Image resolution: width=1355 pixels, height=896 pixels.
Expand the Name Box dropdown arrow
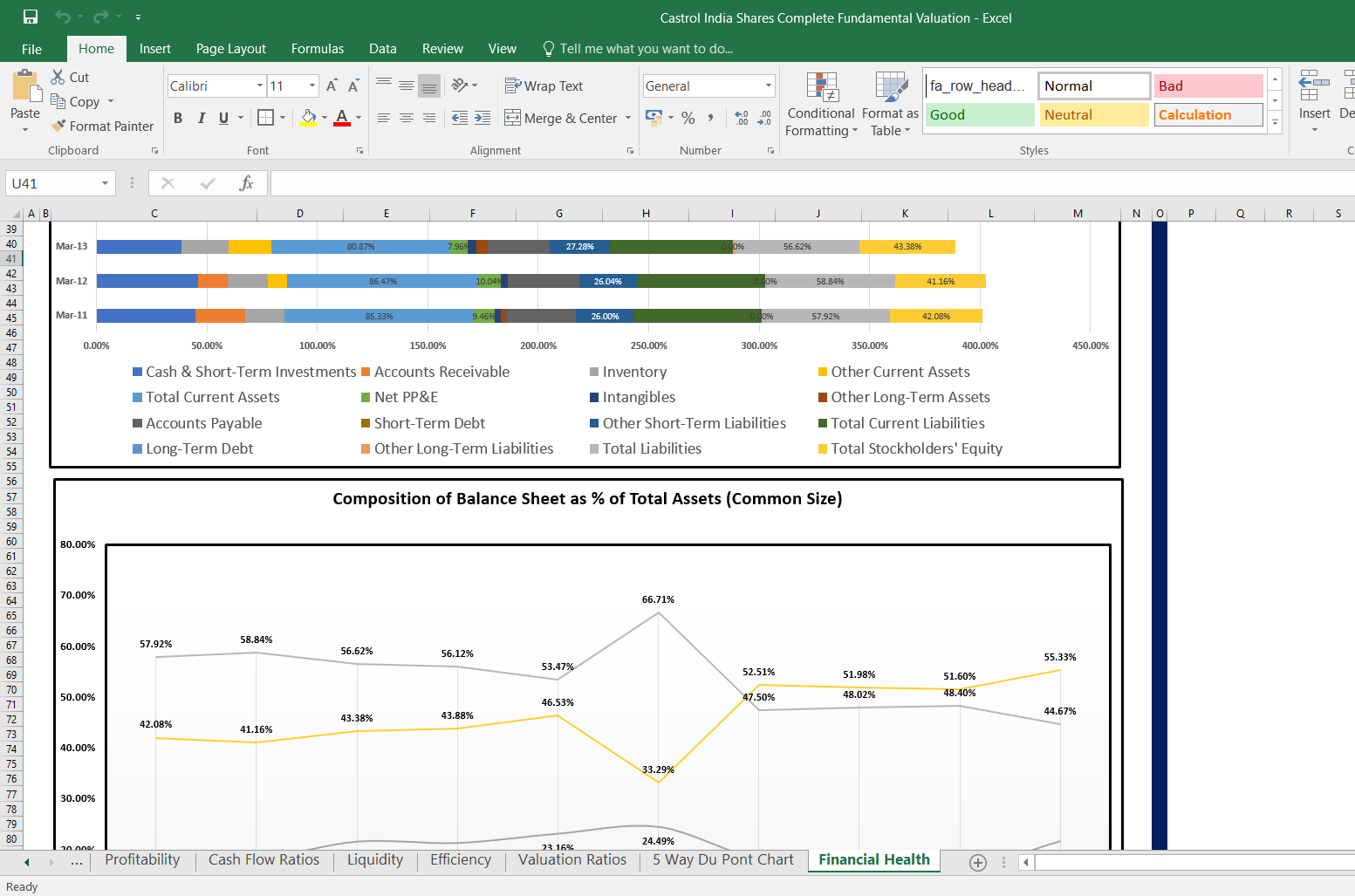click(105, 183)
